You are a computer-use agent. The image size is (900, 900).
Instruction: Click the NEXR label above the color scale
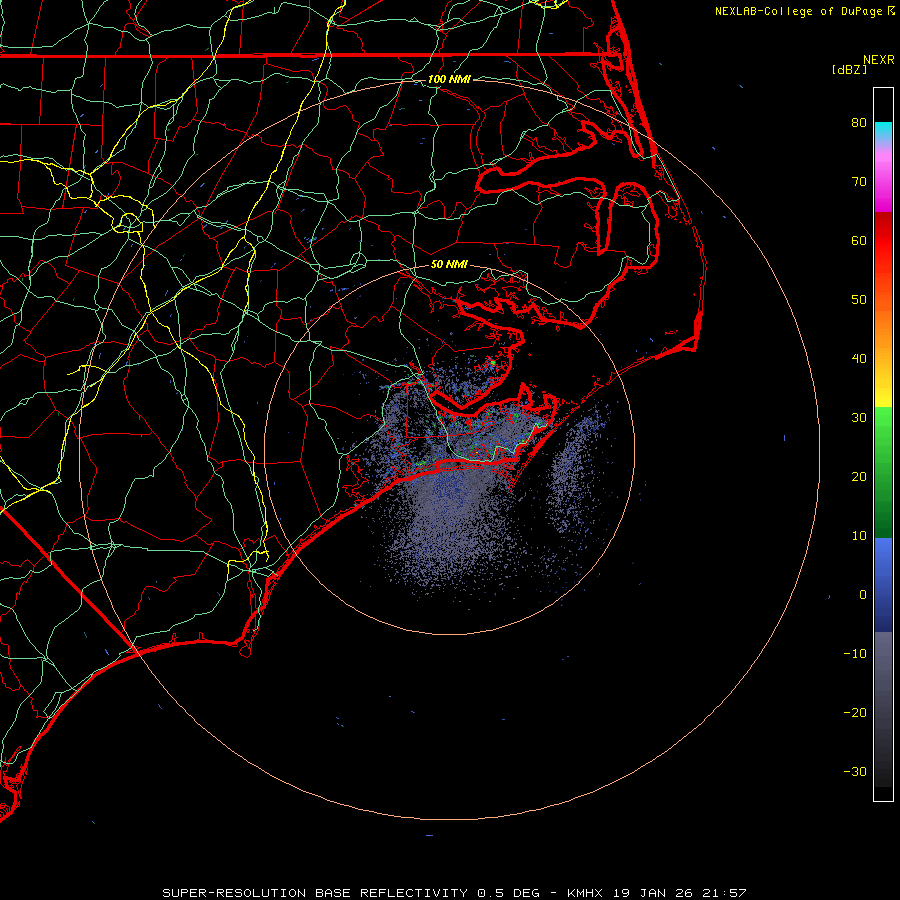tap(878, 60)
